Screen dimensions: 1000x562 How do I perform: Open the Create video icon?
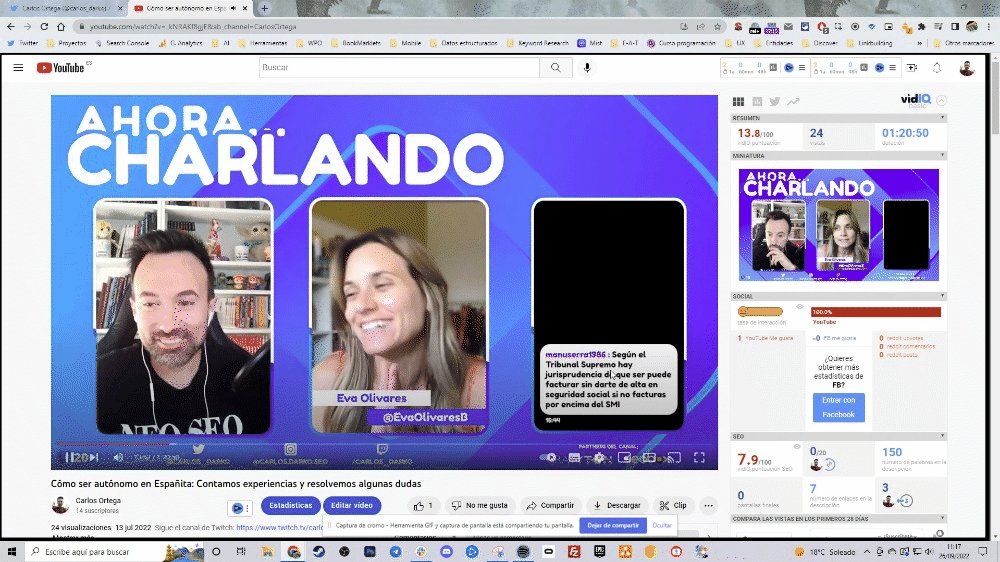(912, 68)
